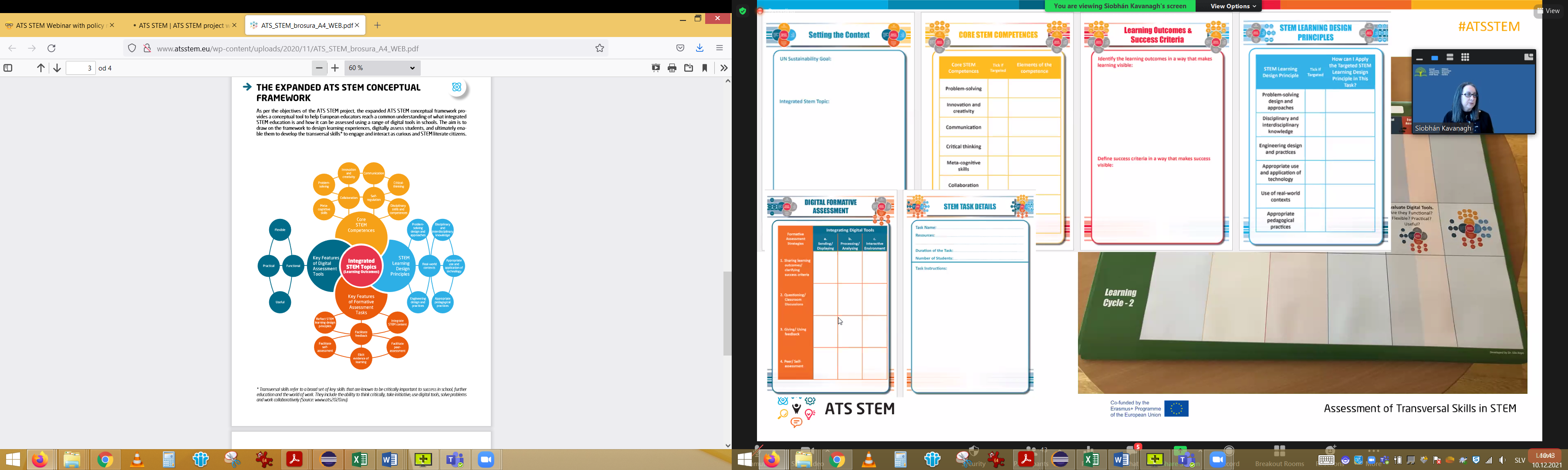Click the PDF viewer vertical scrollbar thumb
Screen dimensions: 1568x470
click(727, 314)
